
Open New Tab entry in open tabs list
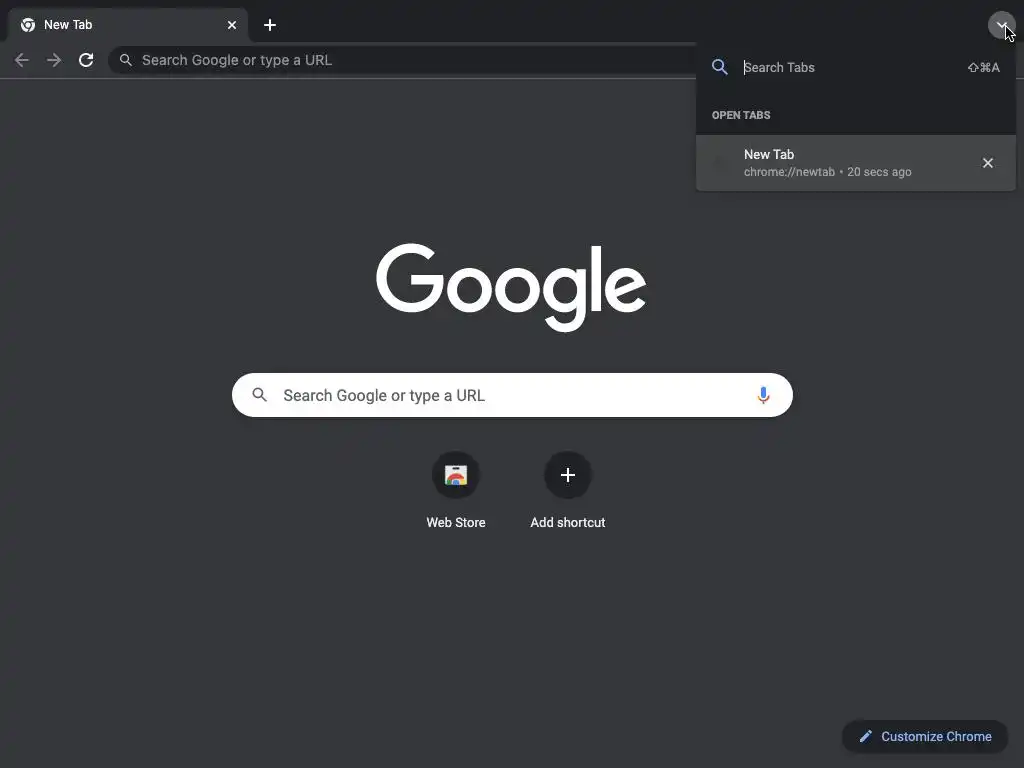point(856,163)
